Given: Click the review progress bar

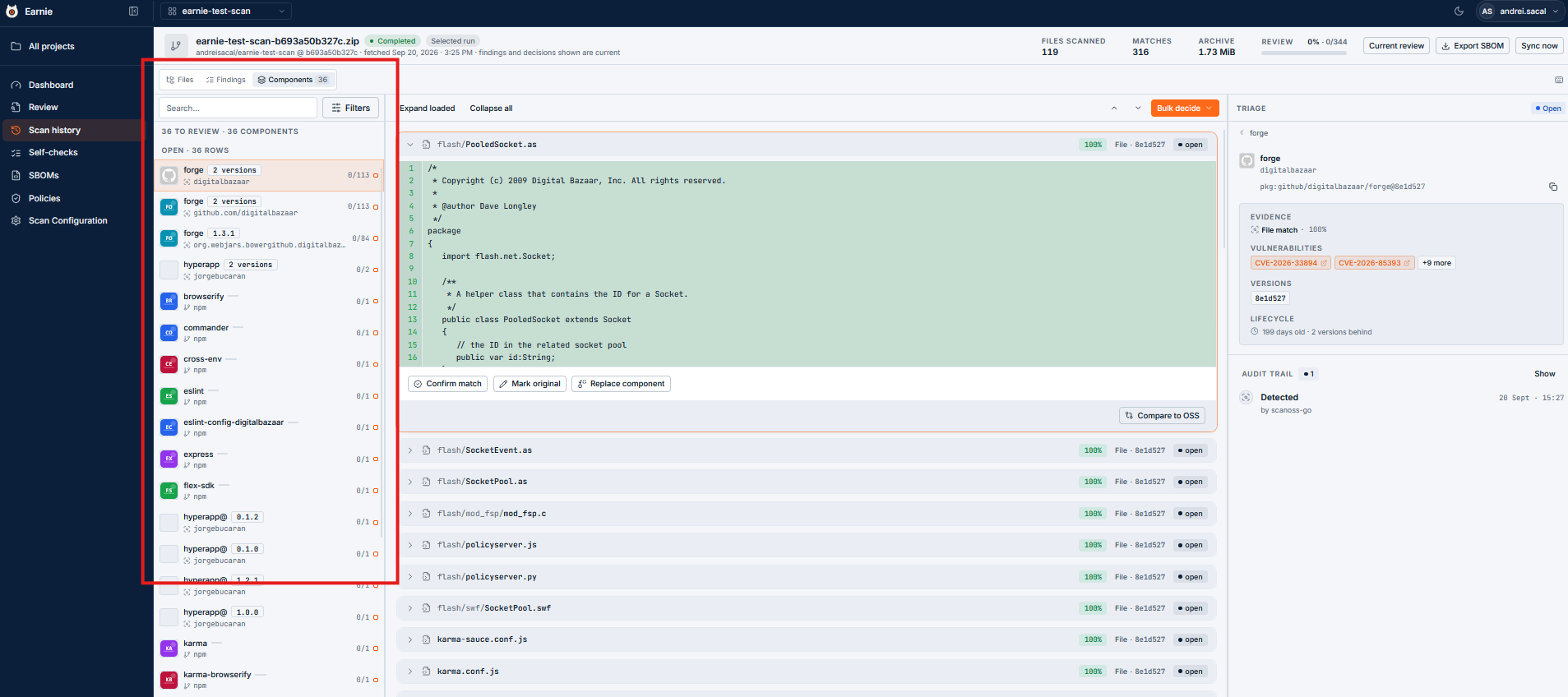Looking at the screenshot, I should point(1304,53).
